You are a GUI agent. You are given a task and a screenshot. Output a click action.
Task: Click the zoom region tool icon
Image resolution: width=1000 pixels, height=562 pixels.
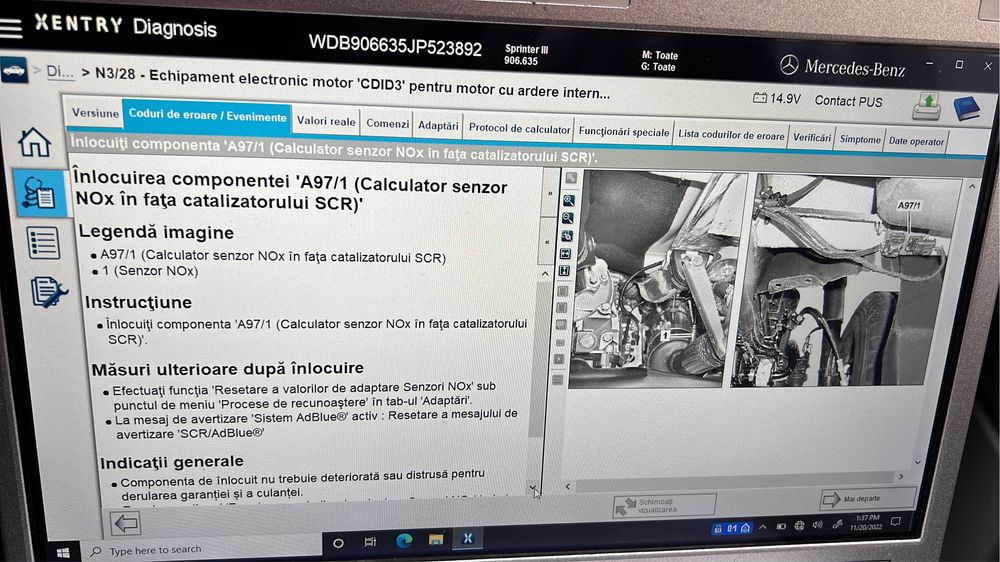click(x=566, y=236)
